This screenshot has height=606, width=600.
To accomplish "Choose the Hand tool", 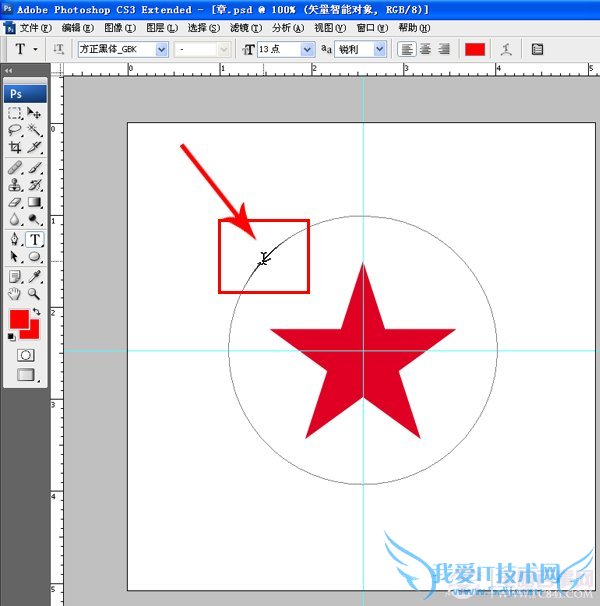I will click(15, 294).
